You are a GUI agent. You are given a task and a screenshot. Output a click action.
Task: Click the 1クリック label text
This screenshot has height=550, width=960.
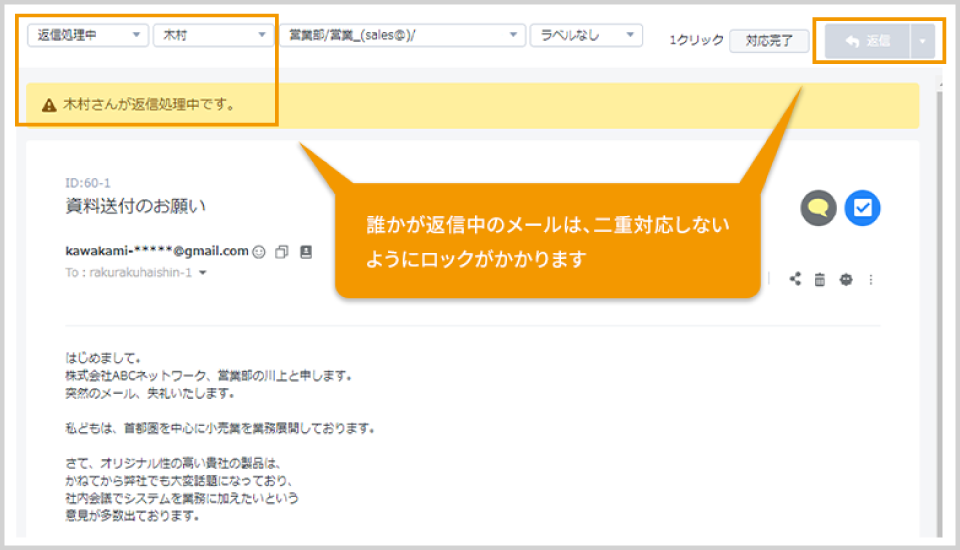696,40
